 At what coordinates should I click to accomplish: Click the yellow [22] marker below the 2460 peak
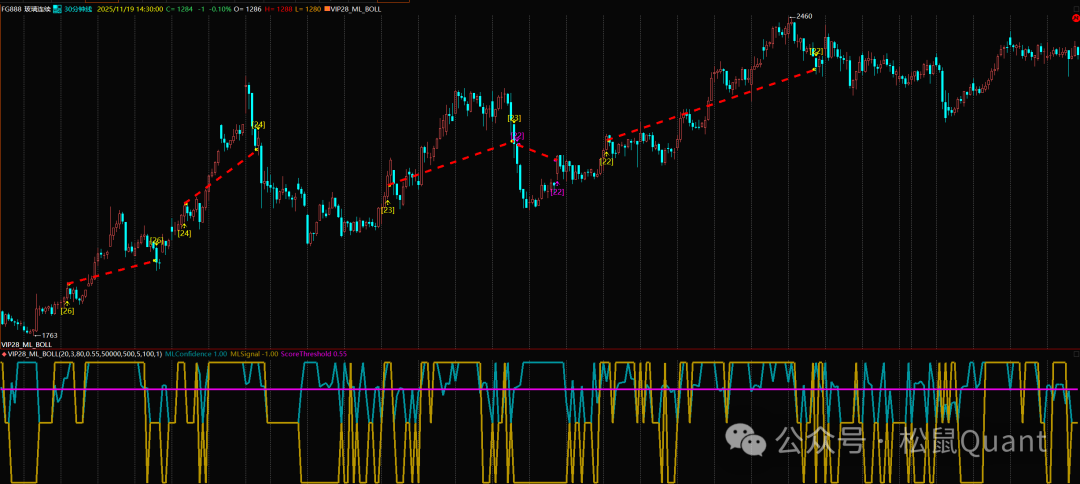[x=816, y=51]
